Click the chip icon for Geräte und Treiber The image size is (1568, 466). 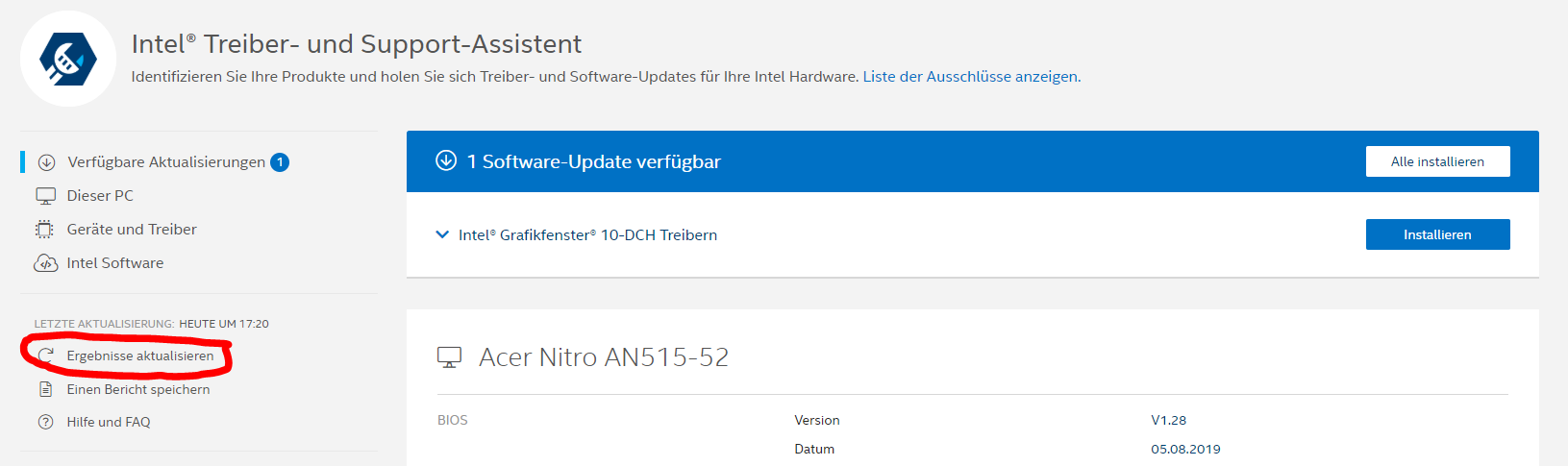point(45,230)
